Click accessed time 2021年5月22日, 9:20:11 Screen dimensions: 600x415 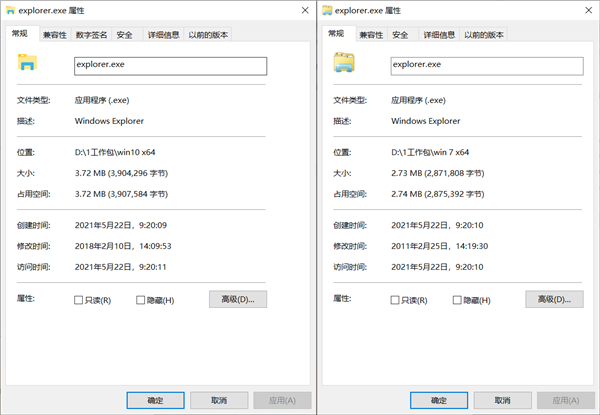pyautogui.click(x=121, y=267)
